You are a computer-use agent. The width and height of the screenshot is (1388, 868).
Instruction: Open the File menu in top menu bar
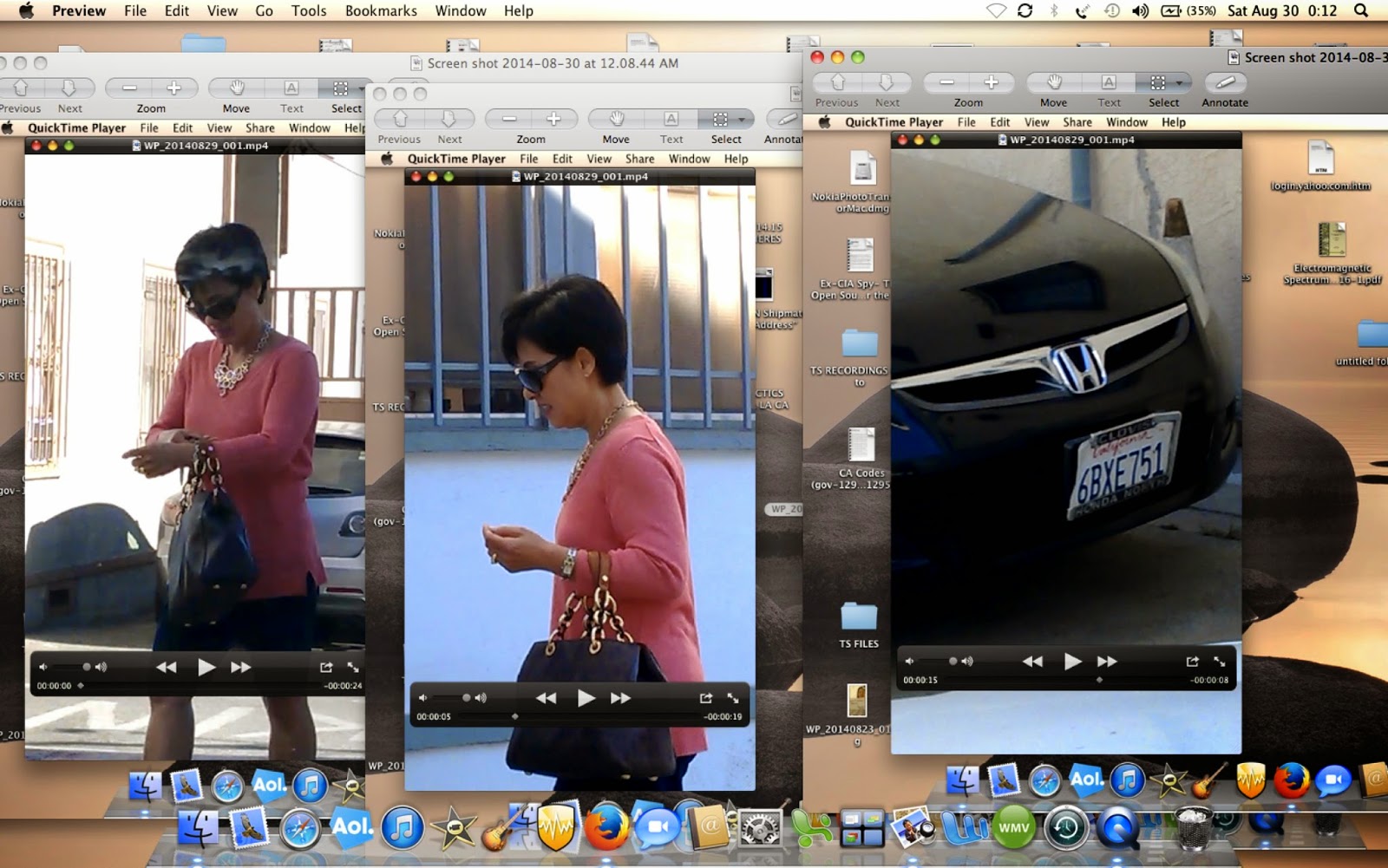[x=135, y=10]
